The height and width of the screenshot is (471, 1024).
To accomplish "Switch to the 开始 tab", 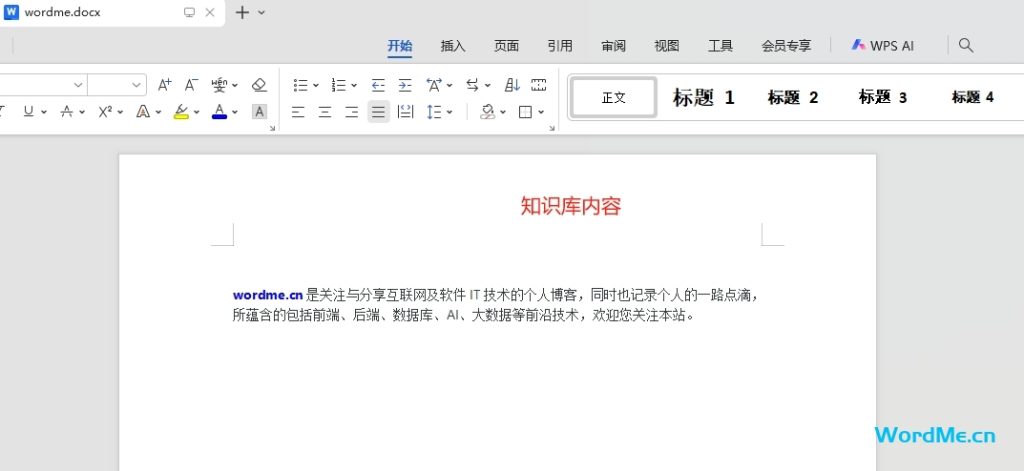I will pos(400,46).
